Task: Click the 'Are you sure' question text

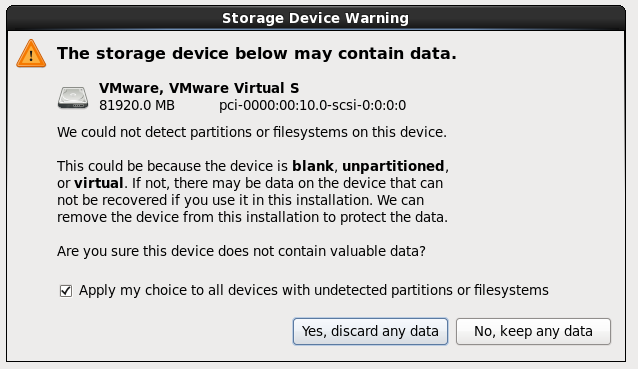Action: point(241,251)
